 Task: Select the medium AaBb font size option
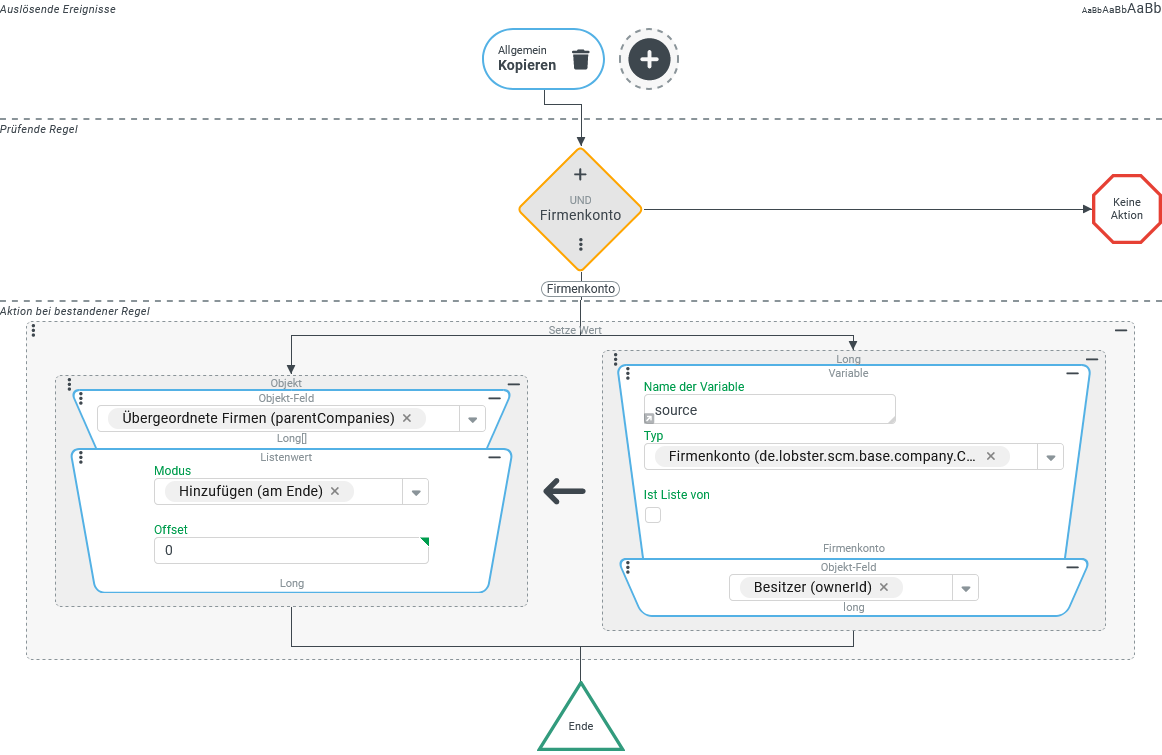(x=1115, y=10)
